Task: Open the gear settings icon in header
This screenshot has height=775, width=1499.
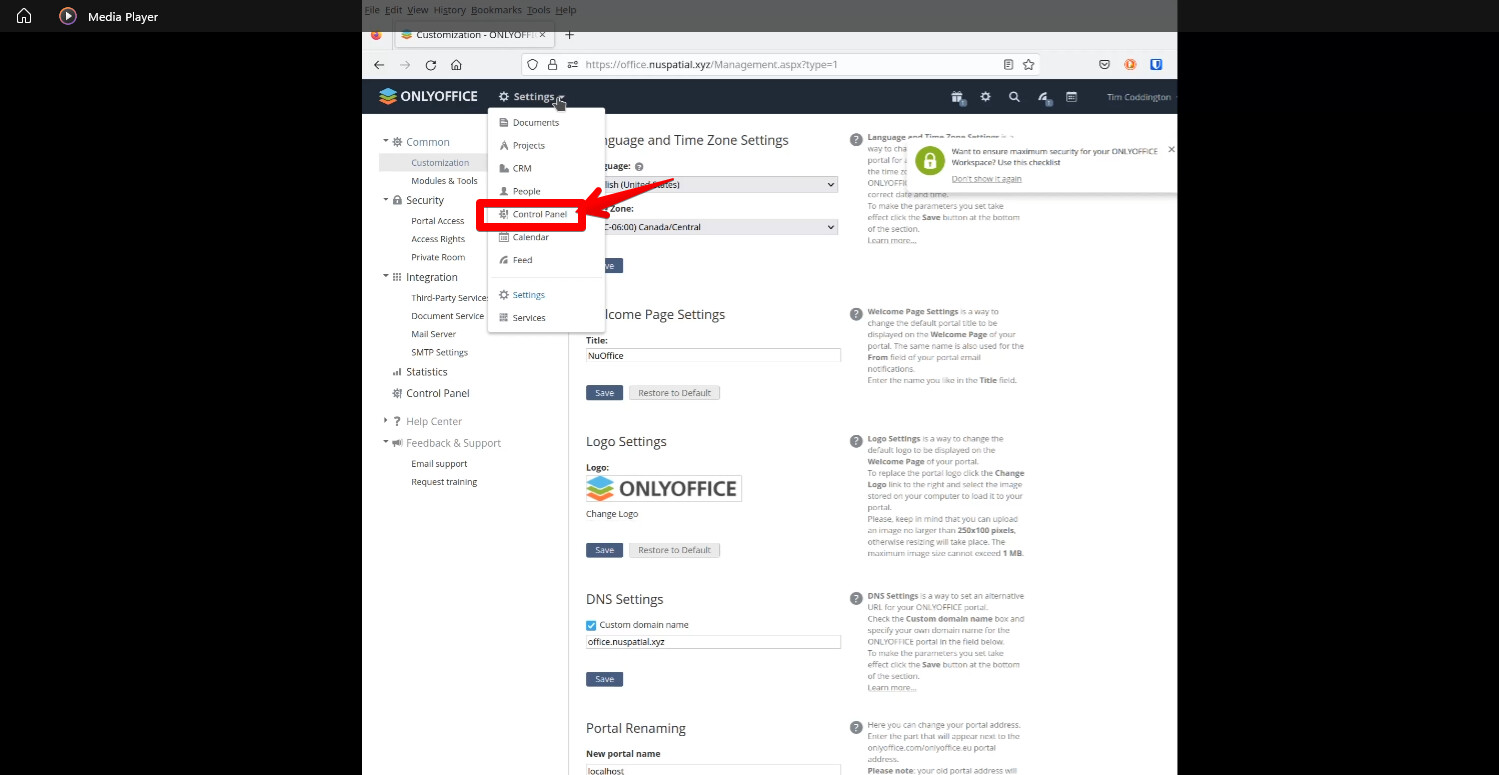Action: coord(985,97)
